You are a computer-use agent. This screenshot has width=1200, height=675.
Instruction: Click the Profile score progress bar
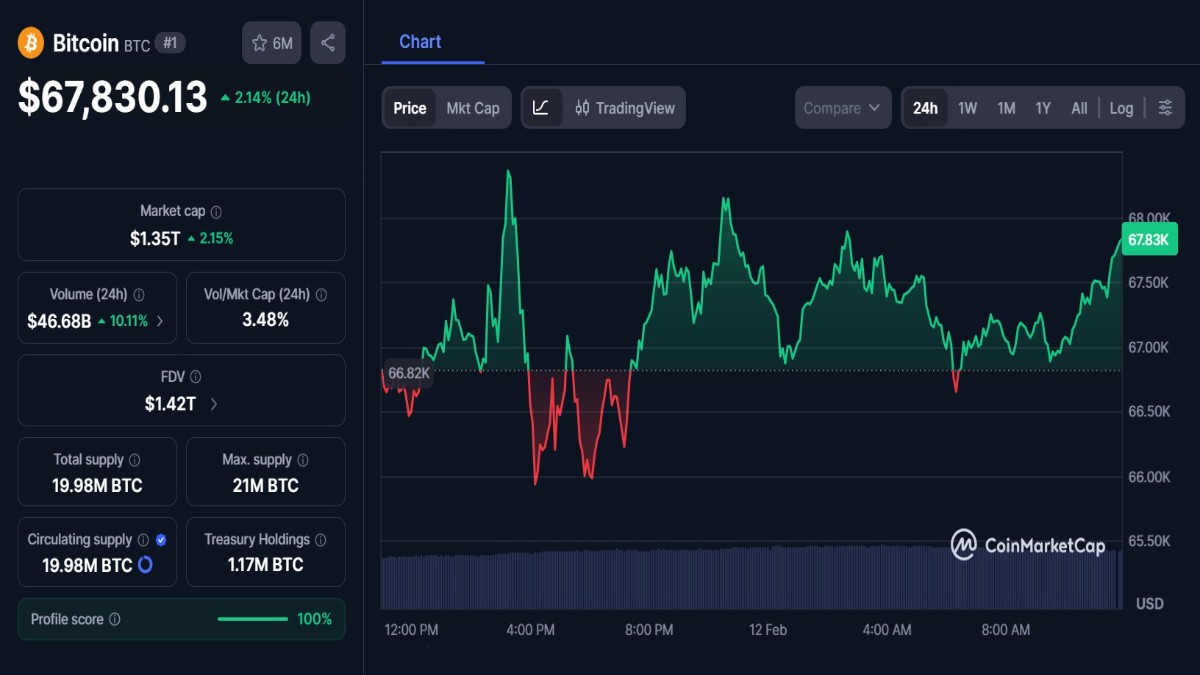click(252, 619)
